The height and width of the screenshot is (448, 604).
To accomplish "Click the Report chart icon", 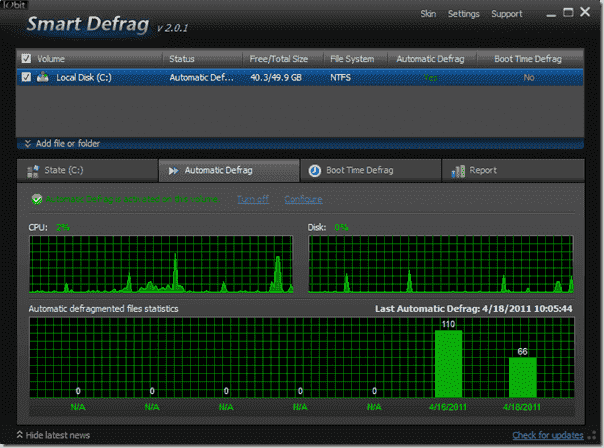I will pyautogui.click(x=458, y=171).
